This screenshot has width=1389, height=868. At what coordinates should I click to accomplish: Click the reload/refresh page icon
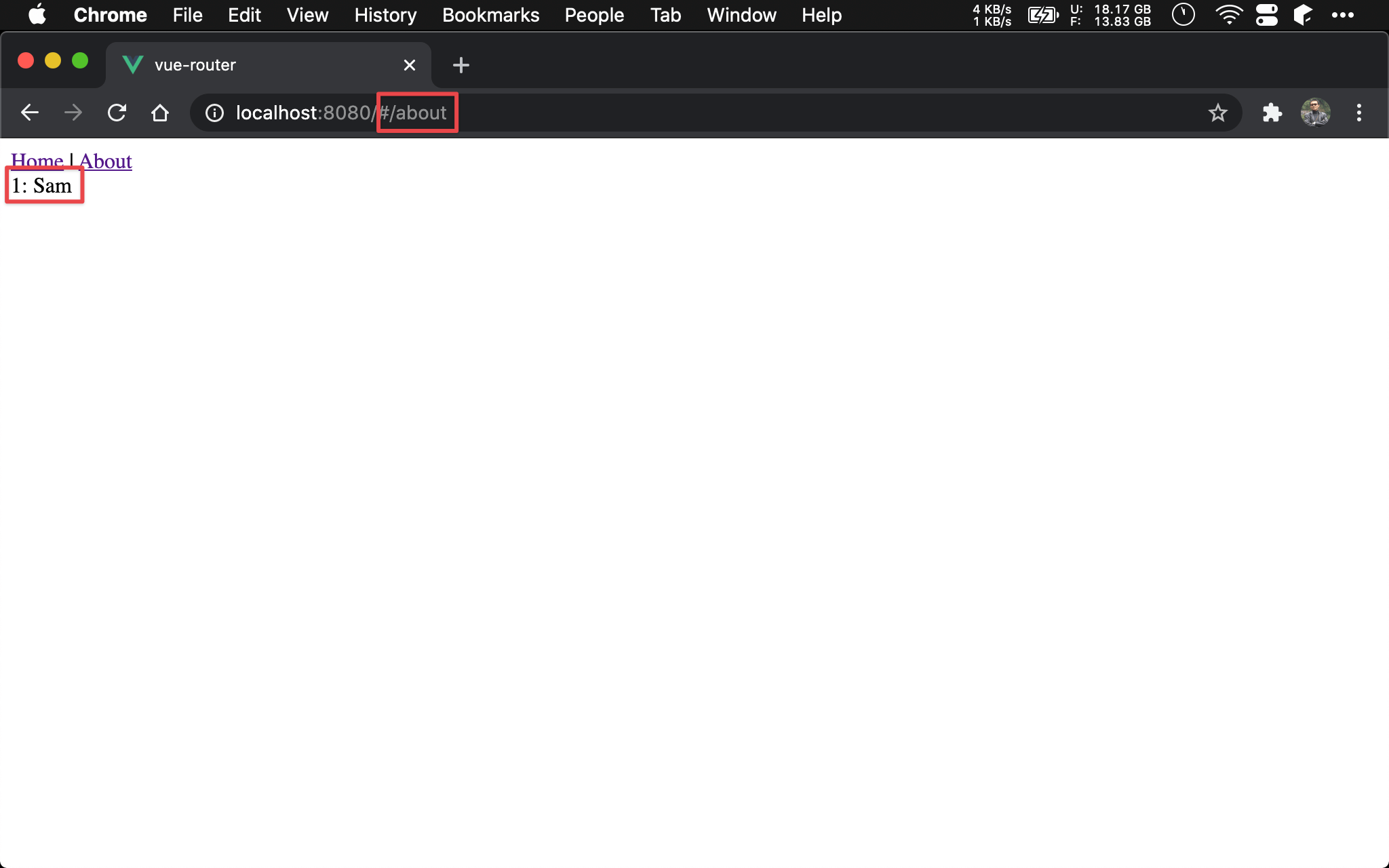(118, 112)
